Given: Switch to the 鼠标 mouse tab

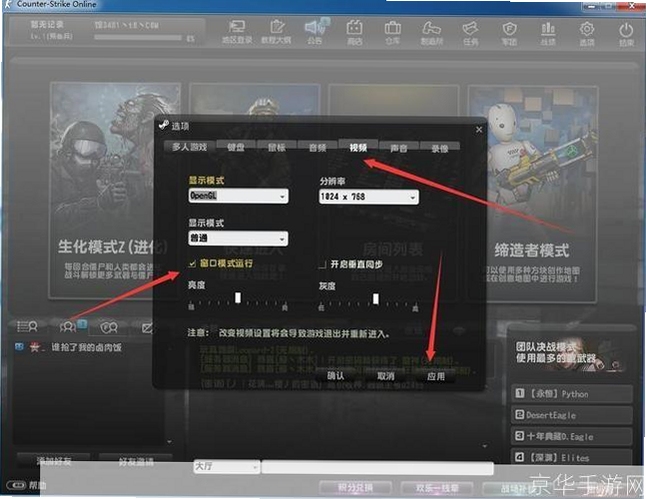Looking at the screenshot, I should click(276, 148).
